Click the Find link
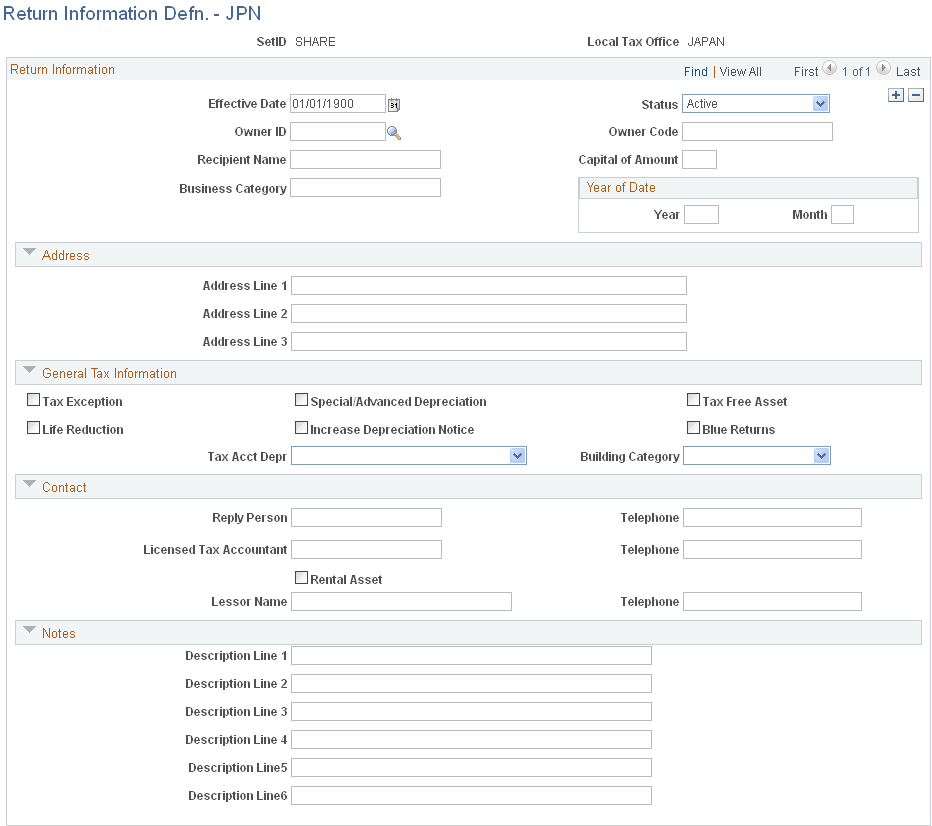Screen dimensions: 932x826 (696, 71)
